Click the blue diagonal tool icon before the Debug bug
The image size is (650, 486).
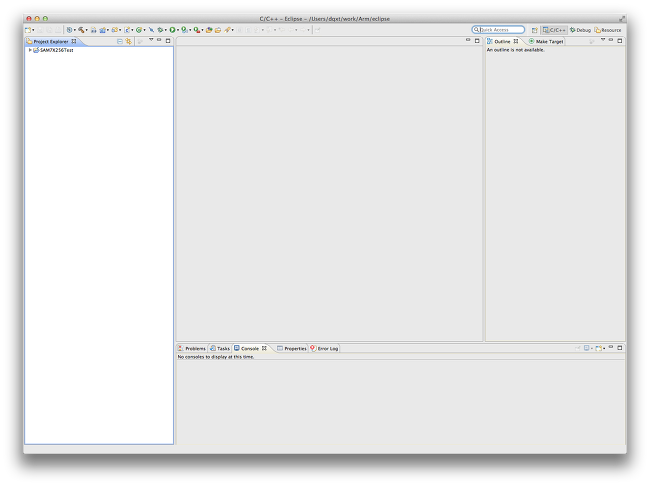click(x=151, y=30)
